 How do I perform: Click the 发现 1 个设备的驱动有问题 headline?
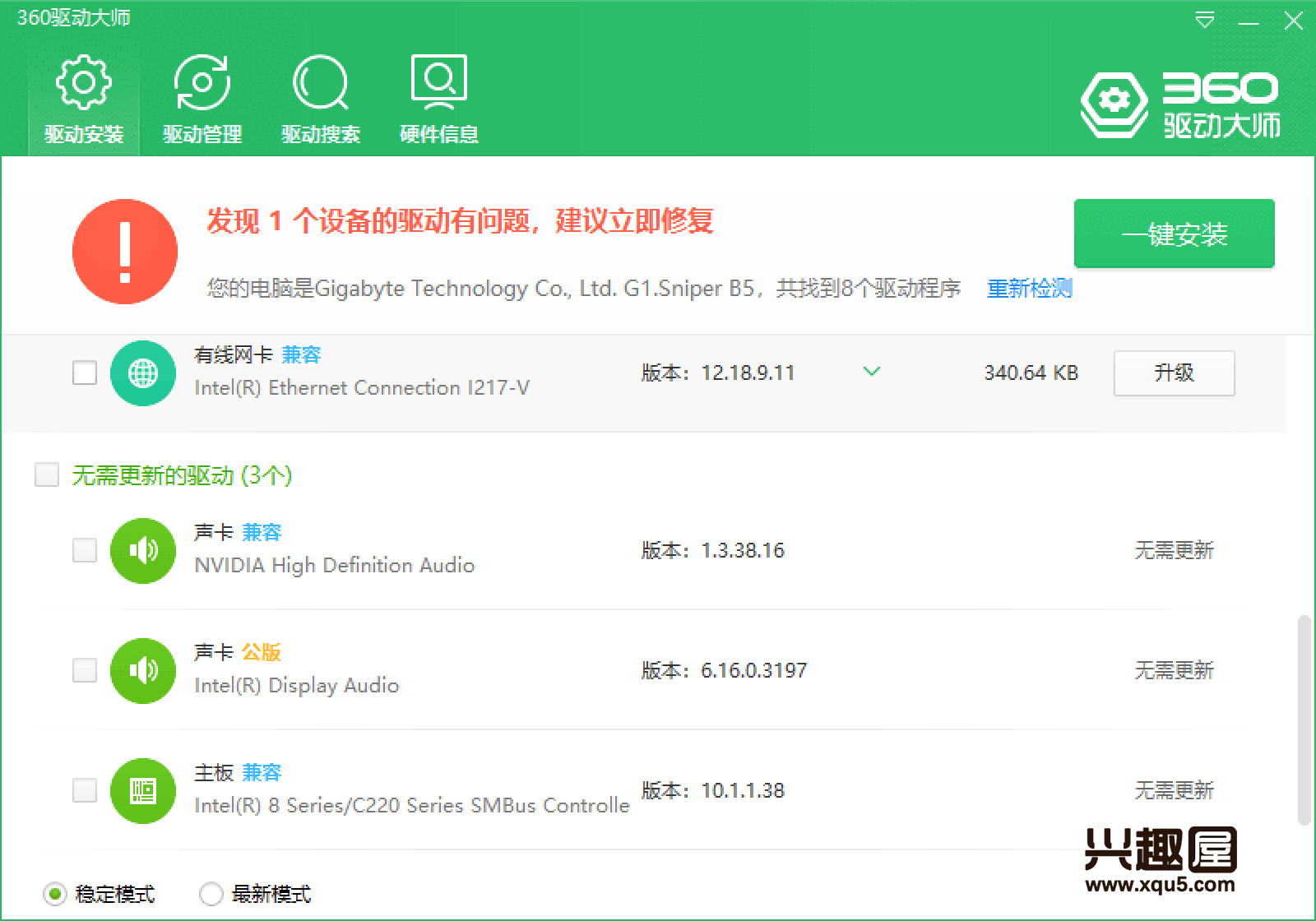(x=460, y=221)
